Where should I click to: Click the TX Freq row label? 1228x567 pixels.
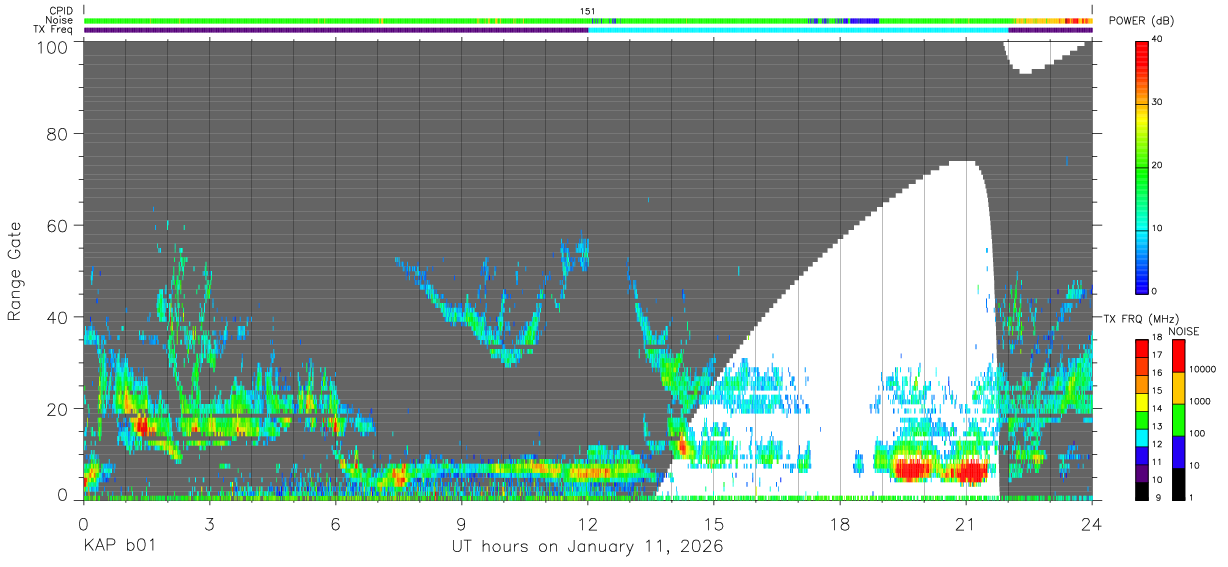pyautogui.click(x=53, y=29)
